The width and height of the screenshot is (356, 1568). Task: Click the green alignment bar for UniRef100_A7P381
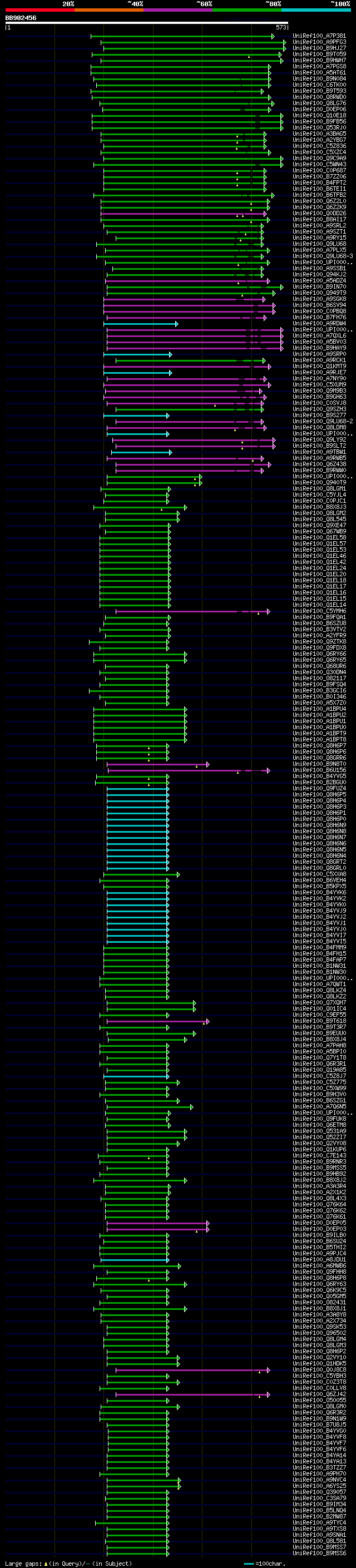[182, 37]
